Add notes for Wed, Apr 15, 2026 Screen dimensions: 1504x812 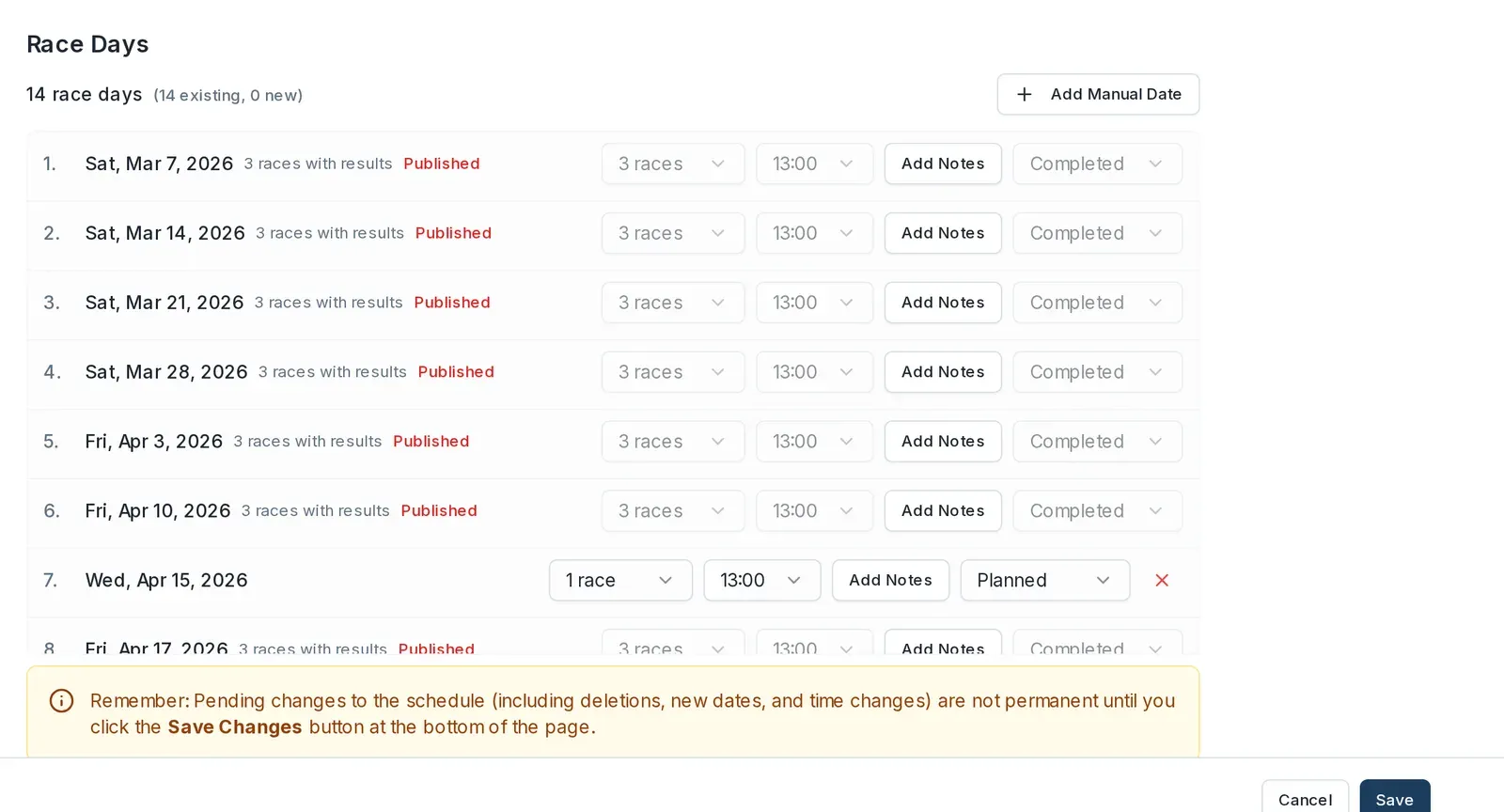tap(890, 581)
